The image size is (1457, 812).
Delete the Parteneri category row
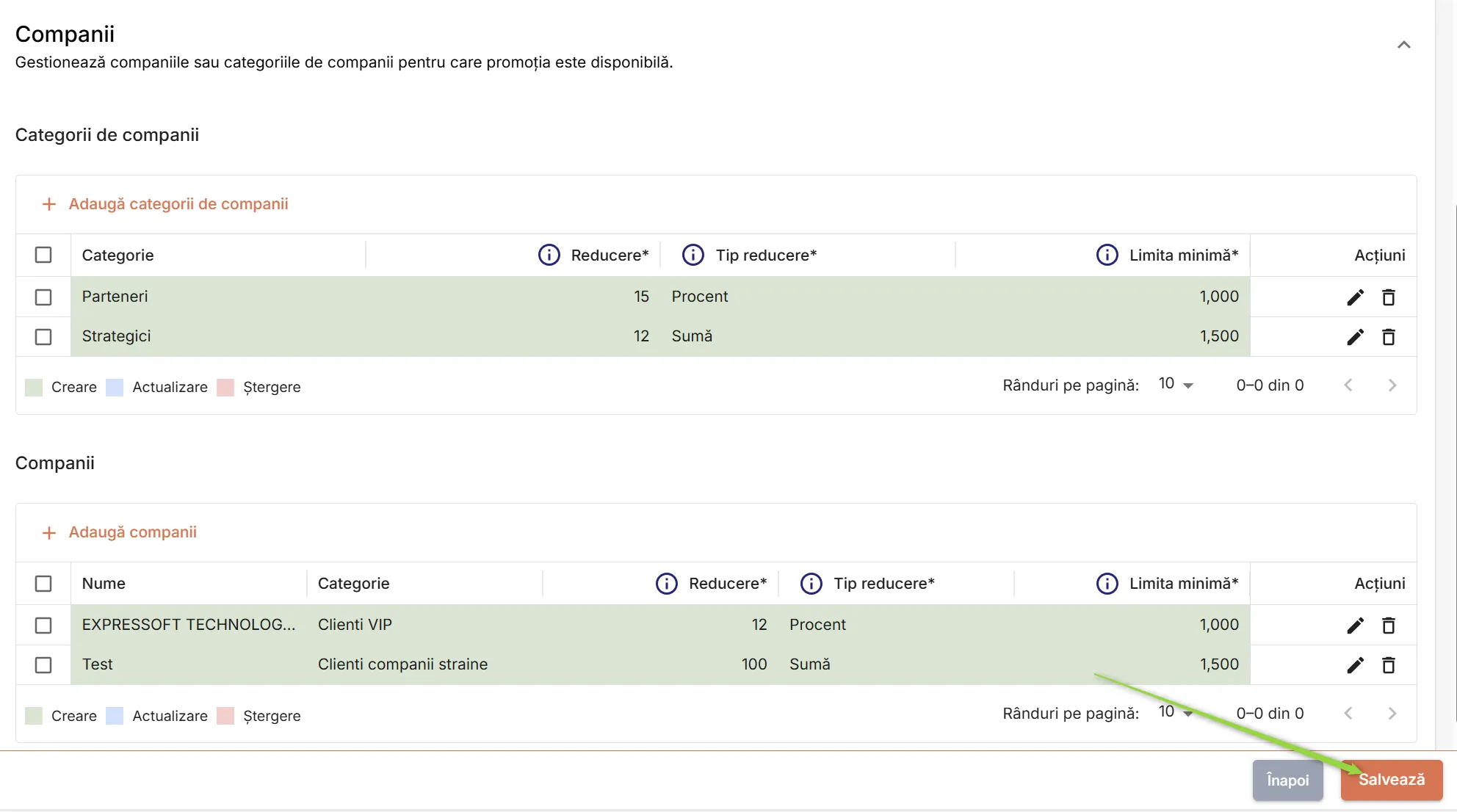pos(1388,297)
